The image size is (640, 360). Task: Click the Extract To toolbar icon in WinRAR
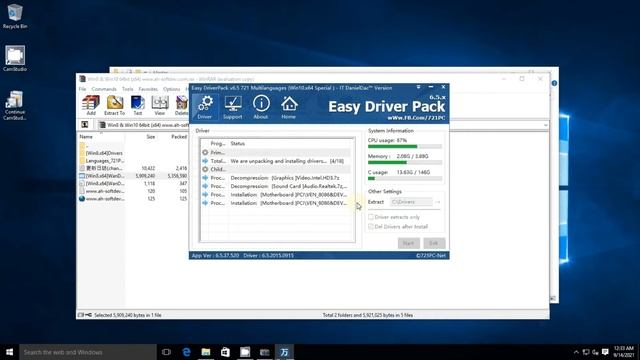point(115,106)
